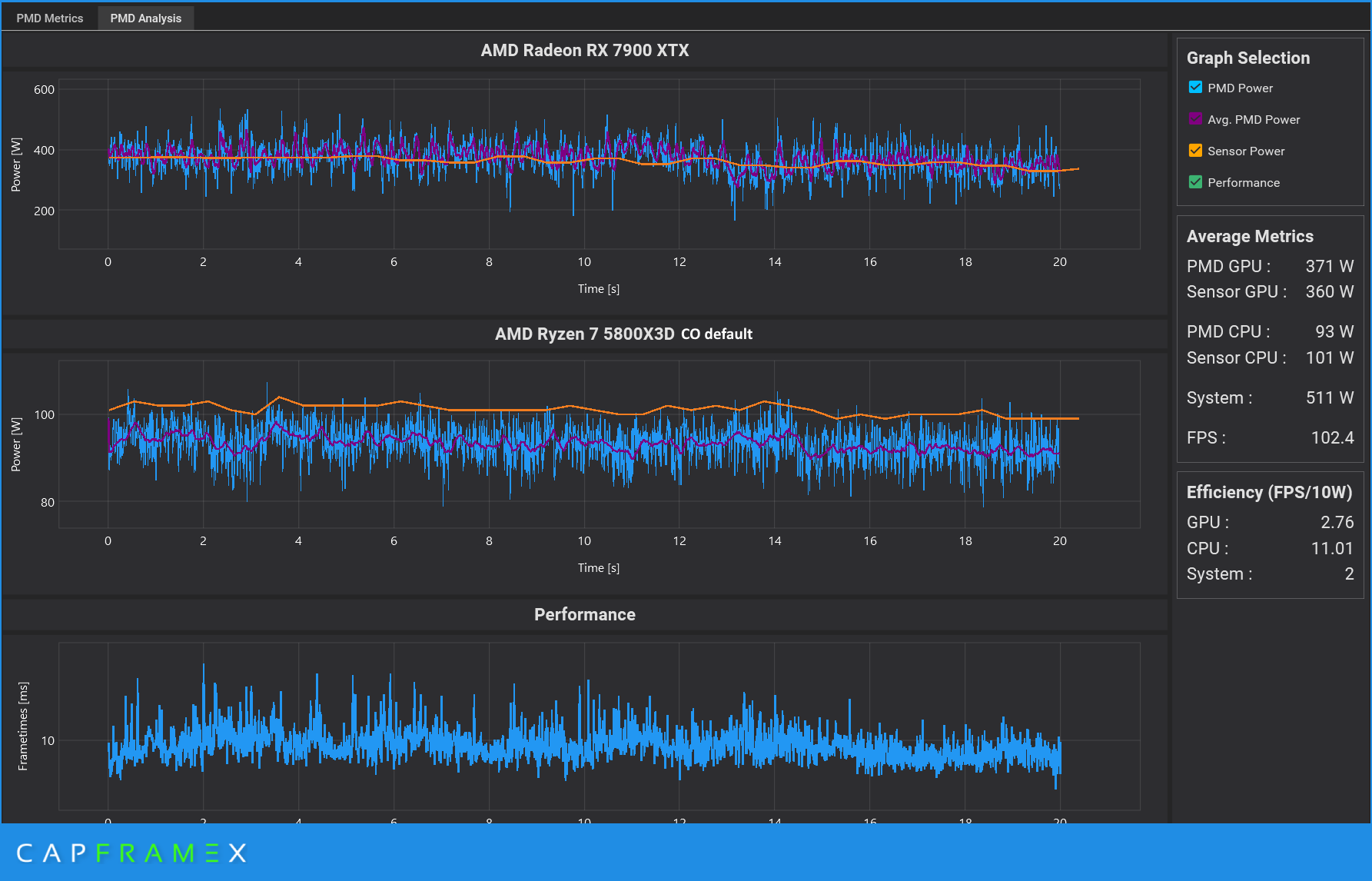Switch to the PMD Metrics tab
Screen dimensions: 1372x881
pos(50,18)
